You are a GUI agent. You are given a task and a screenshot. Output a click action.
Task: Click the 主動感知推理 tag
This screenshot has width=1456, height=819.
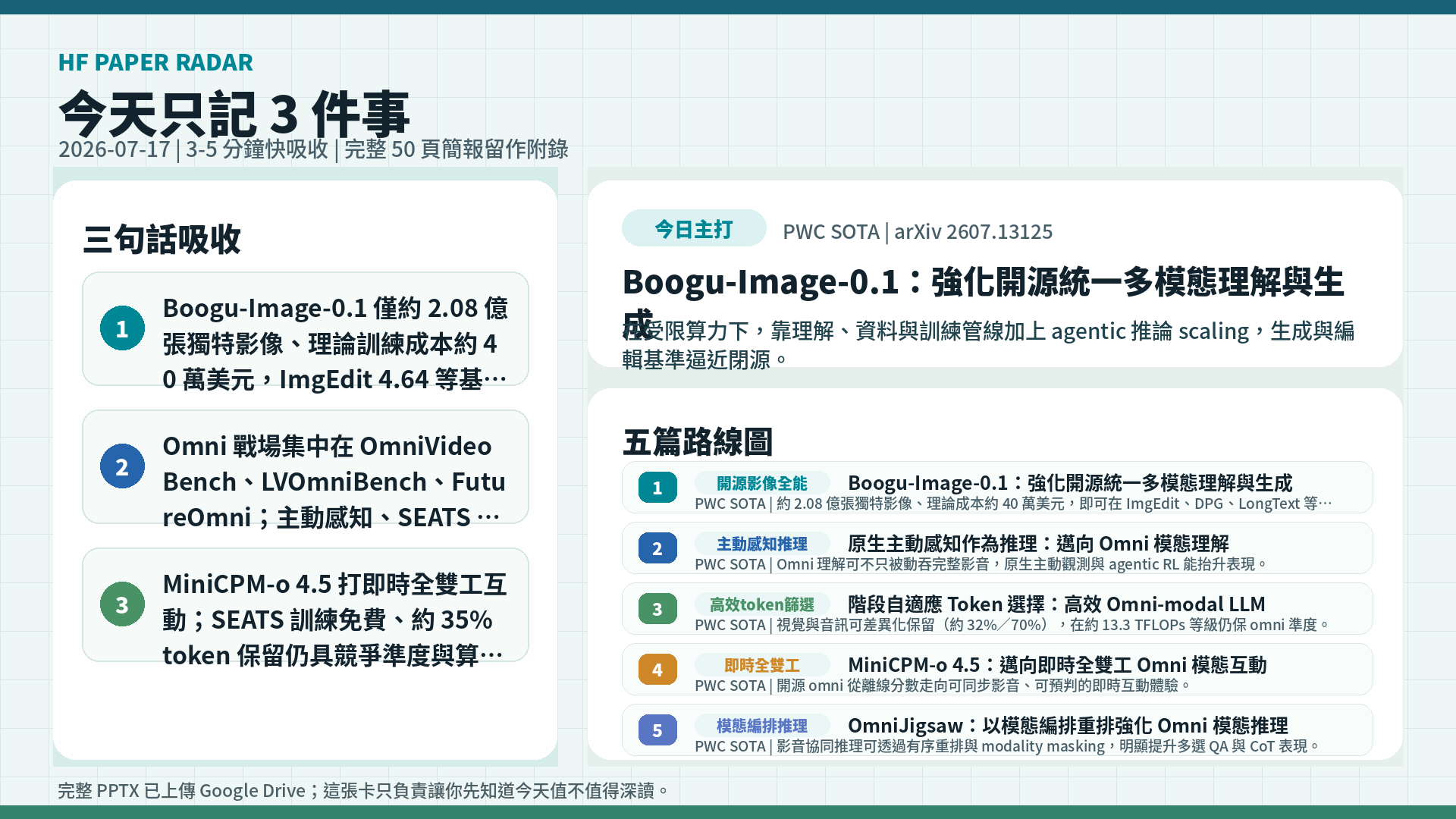(762, 544)
